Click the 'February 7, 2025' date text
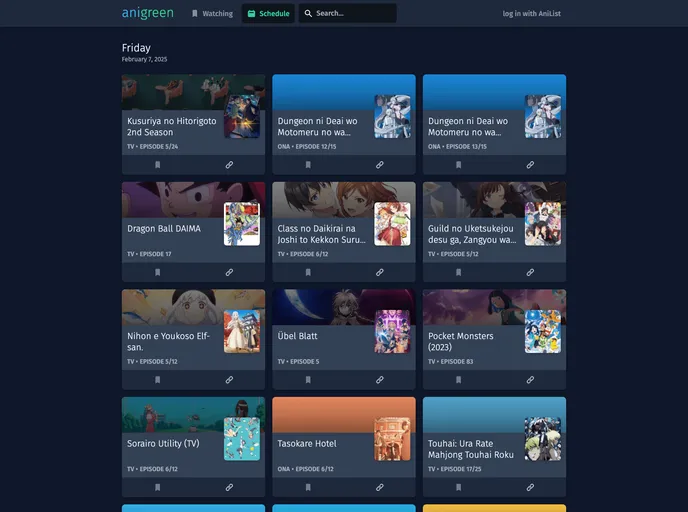 pos(144,59)
